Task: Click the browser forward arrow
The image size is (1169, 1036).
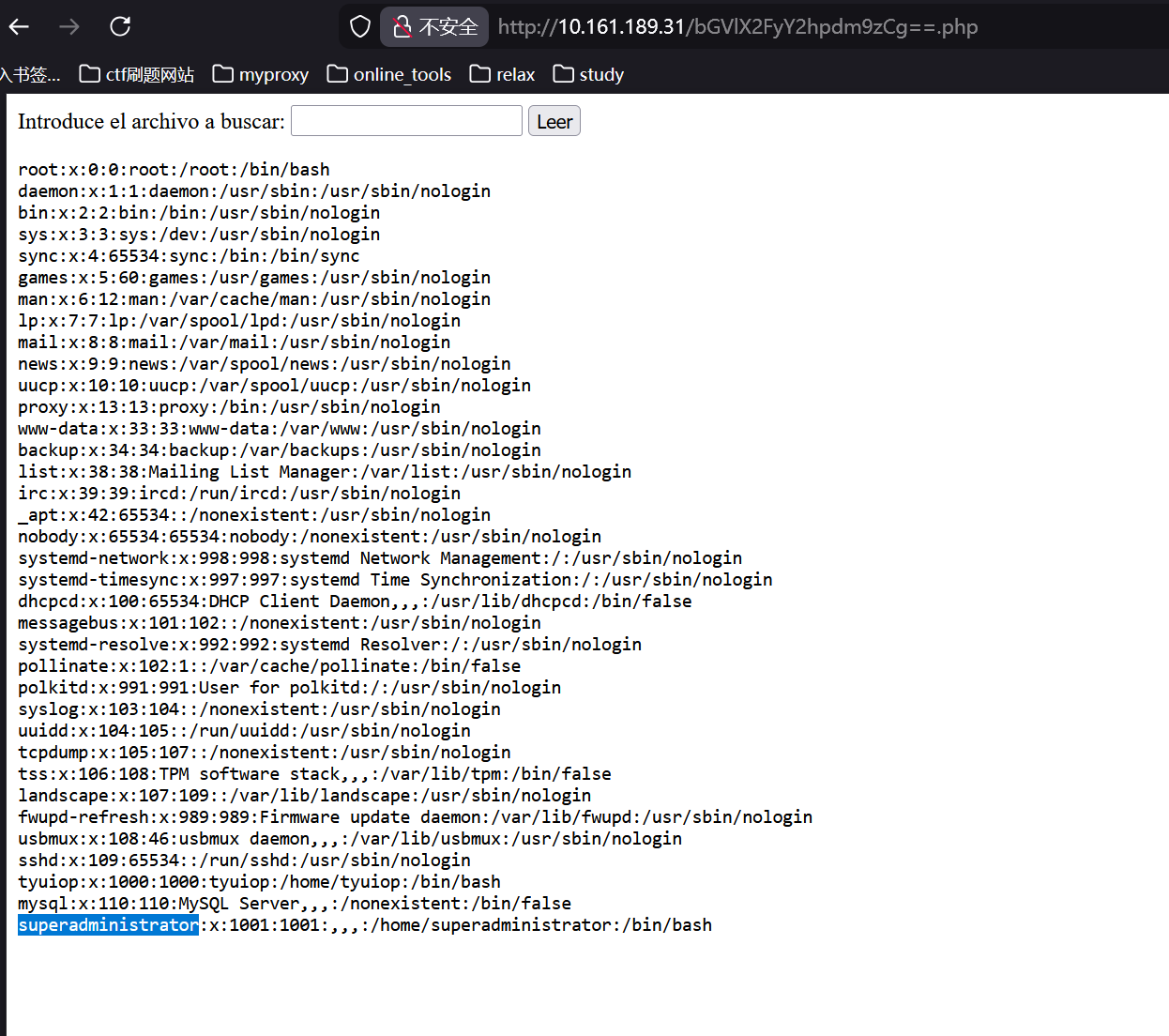Action: [x=69, y=27]
